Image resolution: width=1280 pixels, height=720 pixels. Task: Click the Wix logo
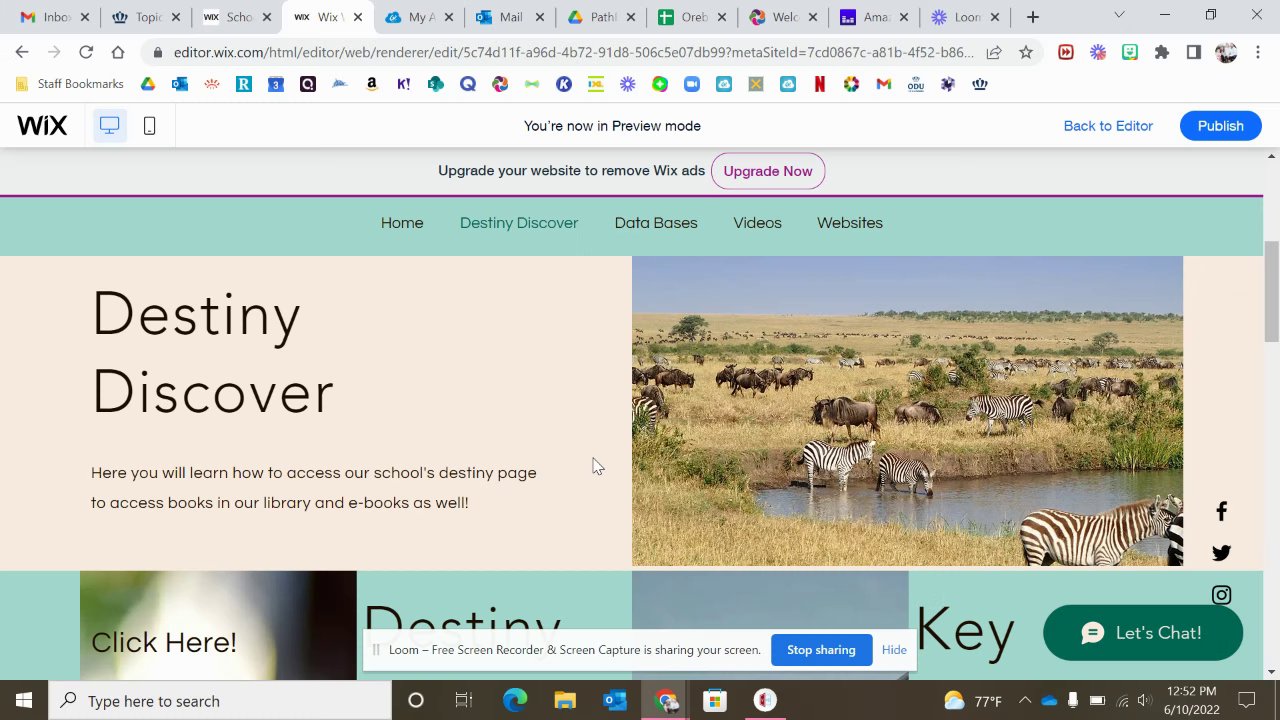42,126
